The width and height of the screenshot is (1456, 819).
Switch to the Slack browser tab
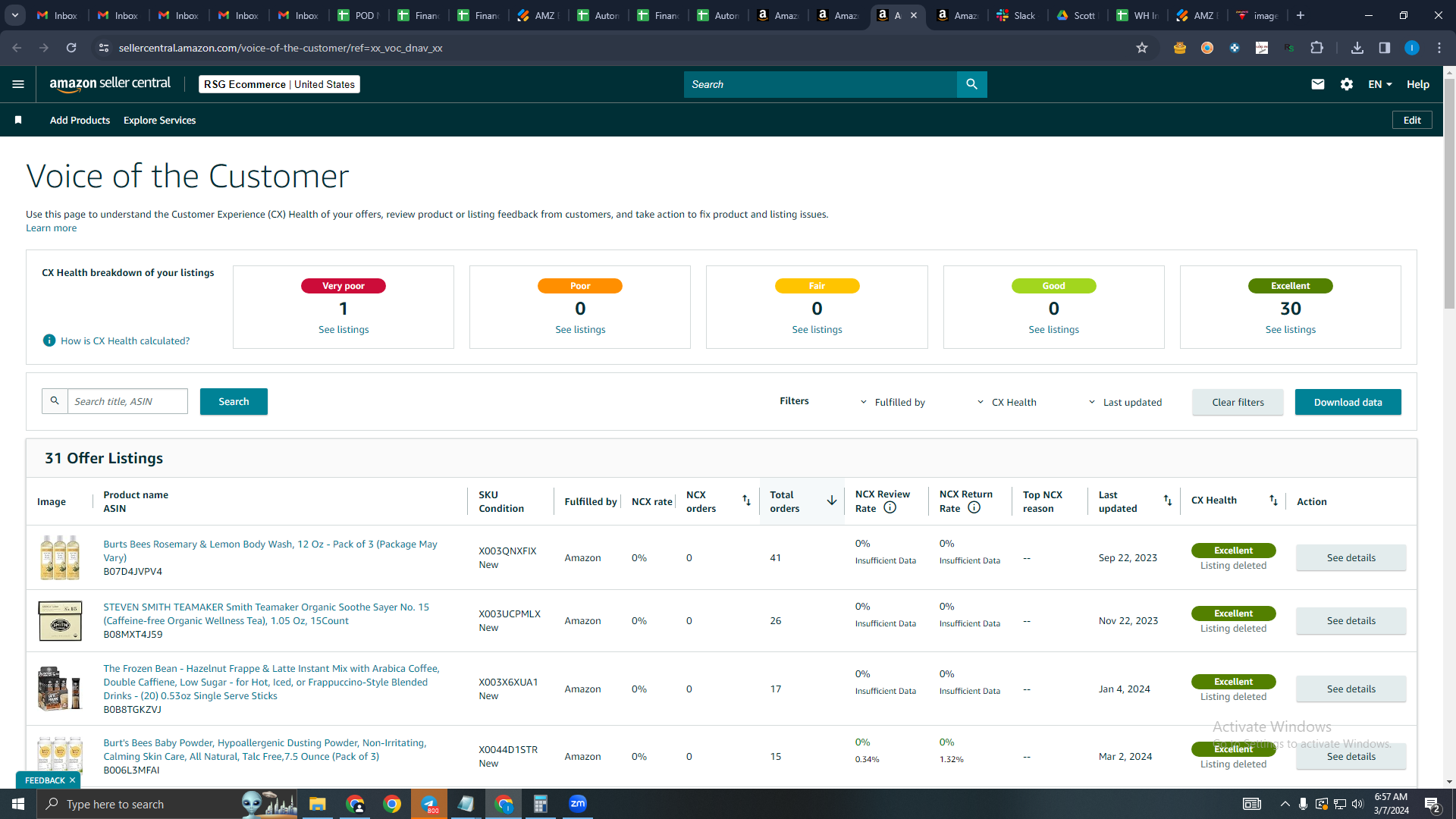coord(1017,15)
